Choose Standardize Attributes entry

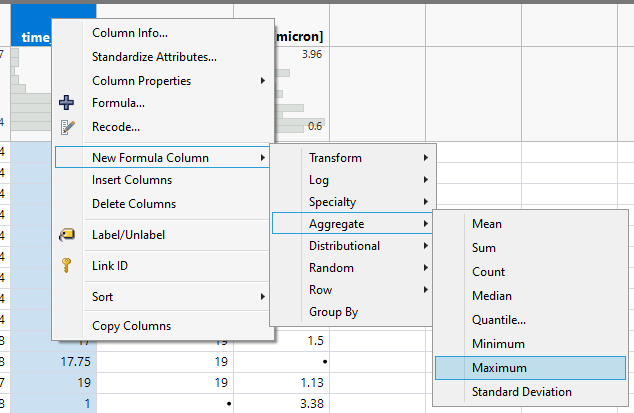click(154, 57)
